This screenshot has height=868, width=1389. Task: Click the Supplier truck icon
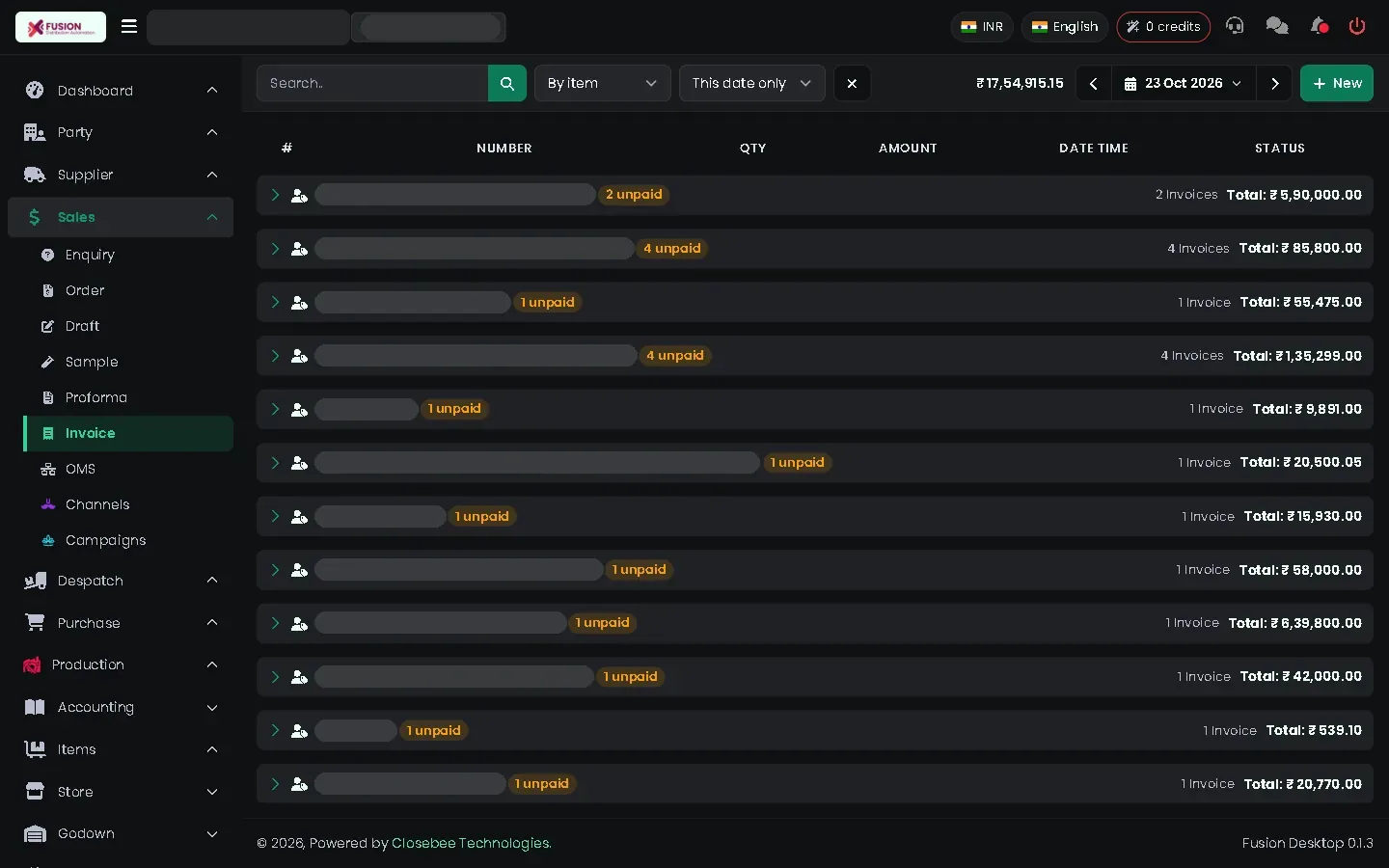(35, 175)
